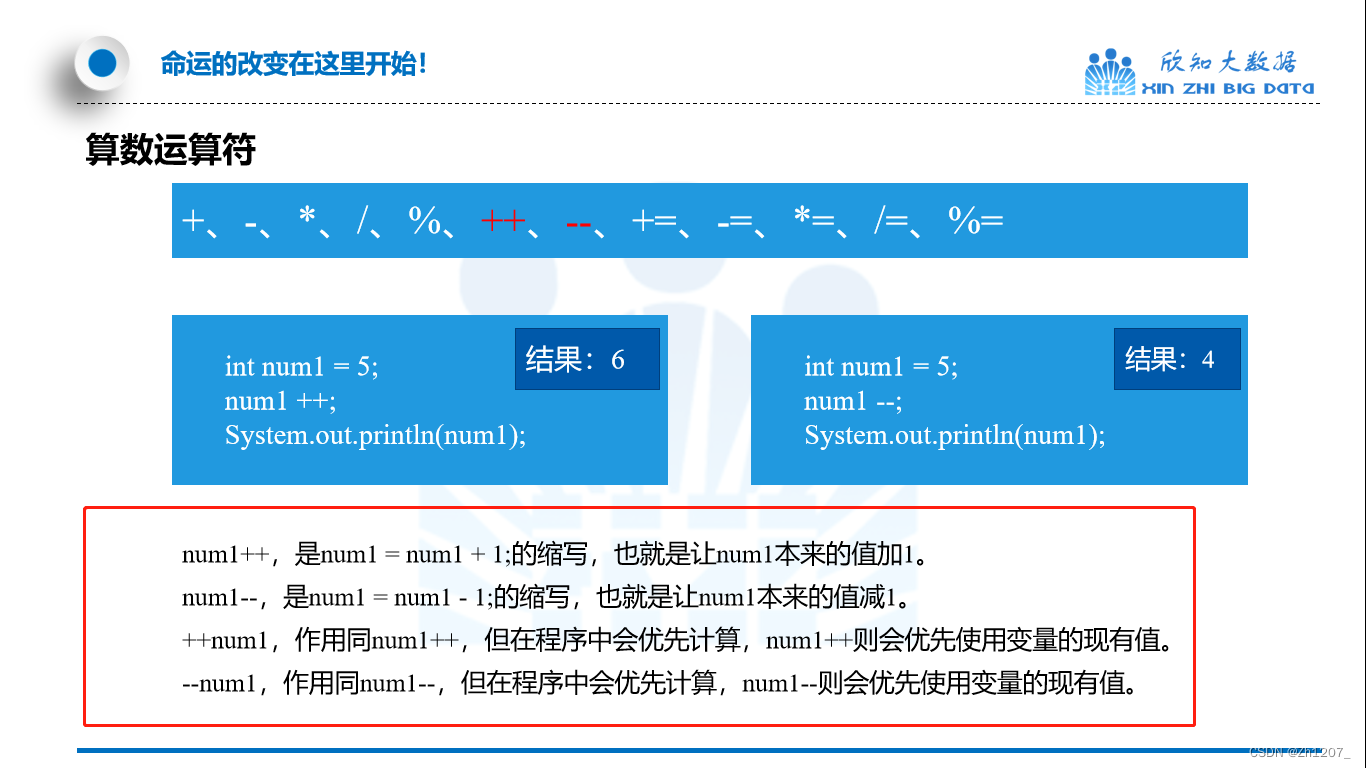Click the result box '结果:6'
This screenshot has height=768, width=1366.
click(587, 359)
